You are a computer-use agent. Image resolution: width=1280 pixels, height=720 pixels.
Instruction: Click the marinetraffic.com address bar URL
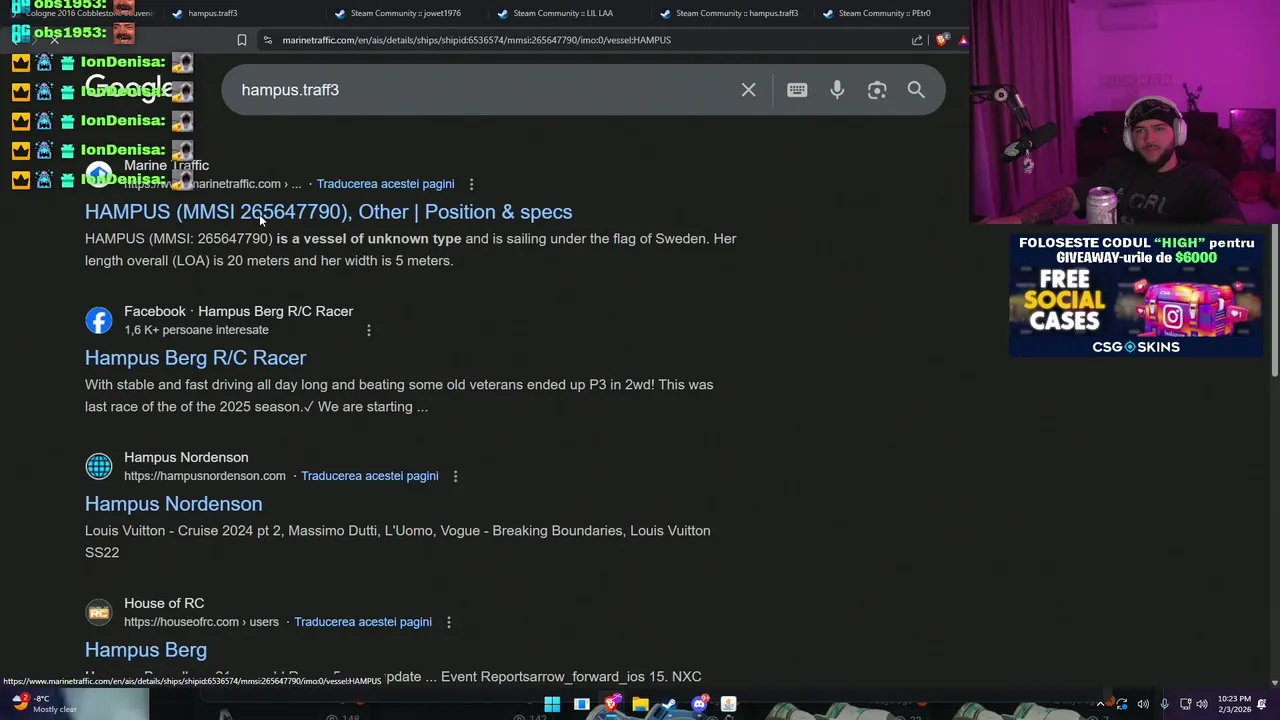tap(476, 40)
